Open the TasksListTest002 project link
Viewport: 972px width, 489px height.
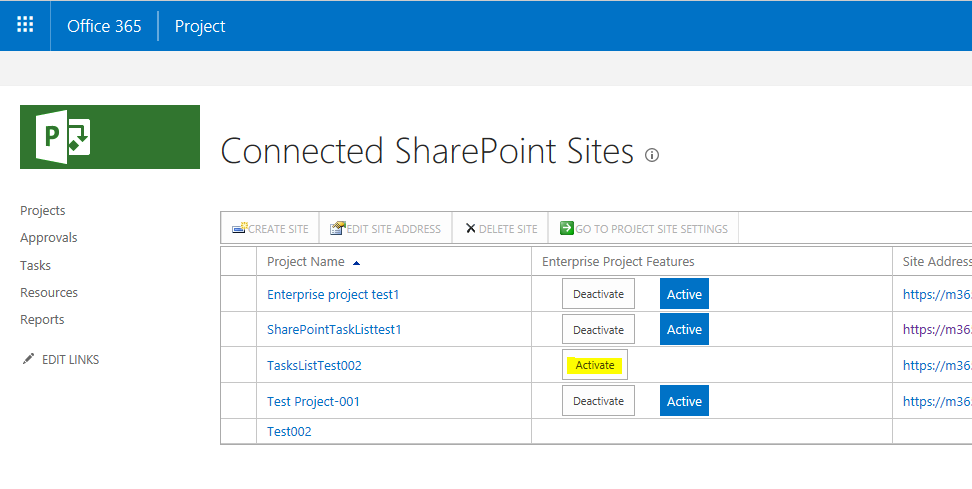[314, 366]
